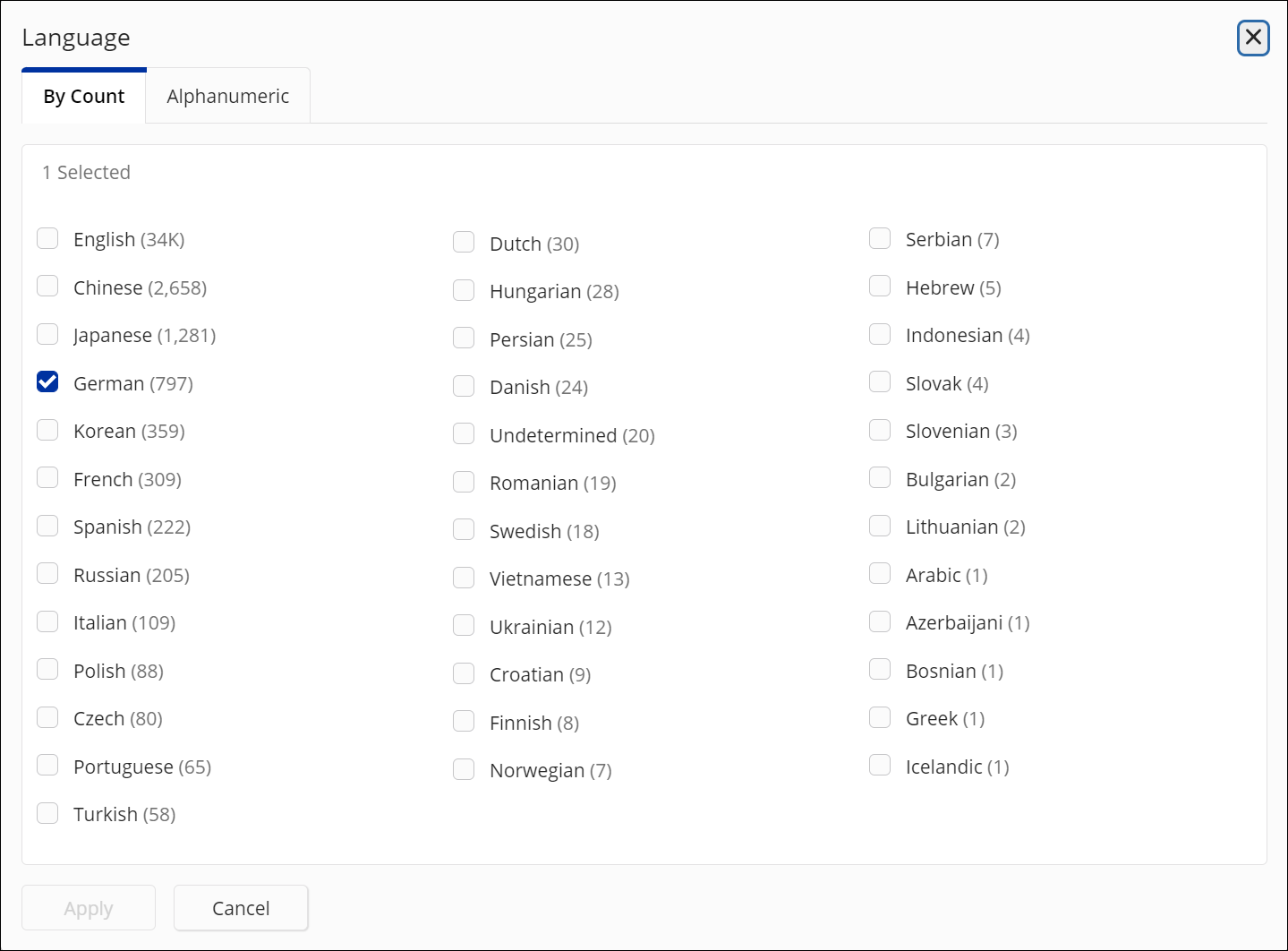1288x951 pixels.
Task: Check the Persian (25) checkbox
Action: click(464, 338)
